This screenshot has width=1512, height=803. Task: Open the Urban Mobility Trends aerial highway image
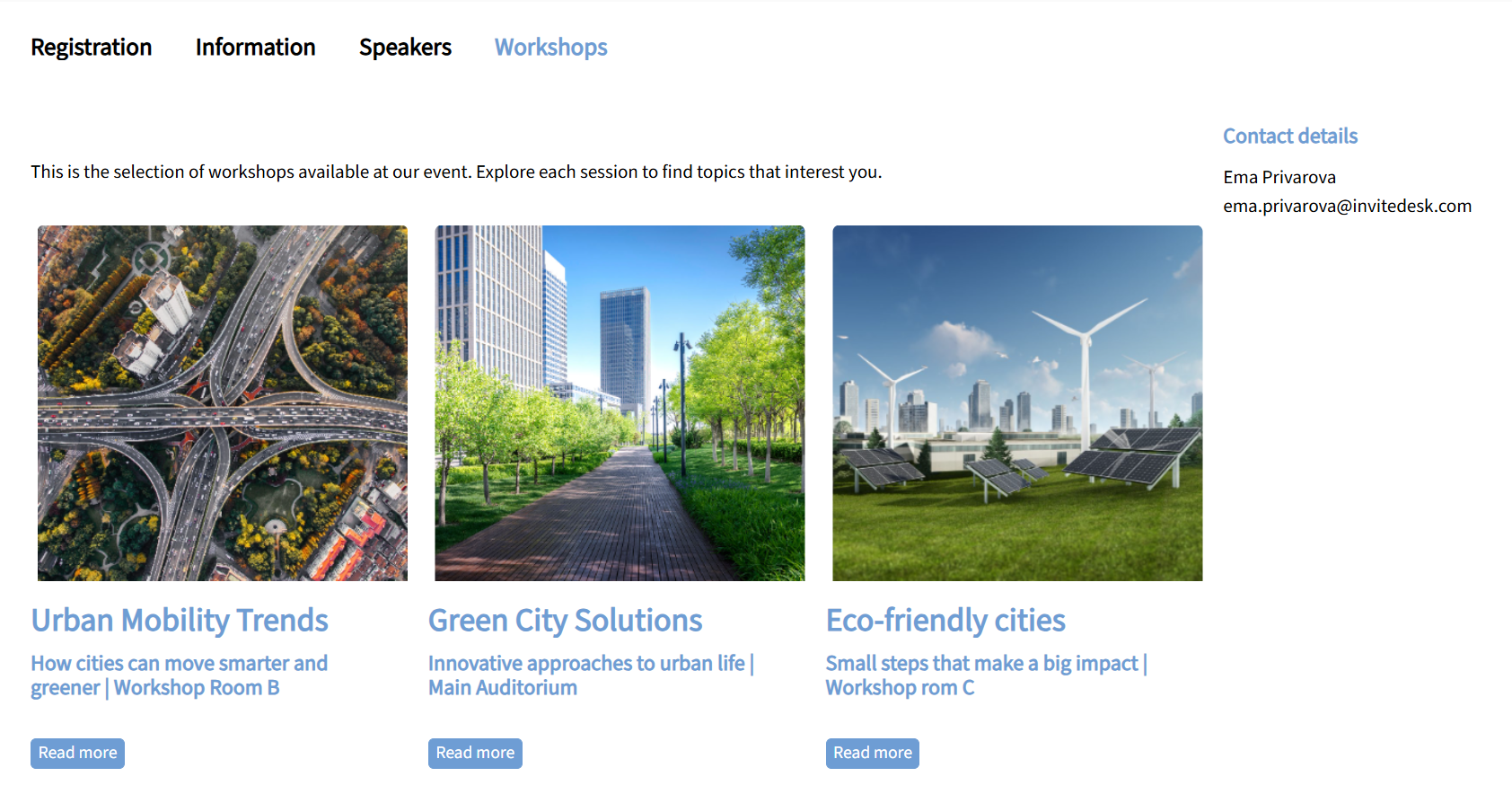pyautogui.click(x=223, y=403)
